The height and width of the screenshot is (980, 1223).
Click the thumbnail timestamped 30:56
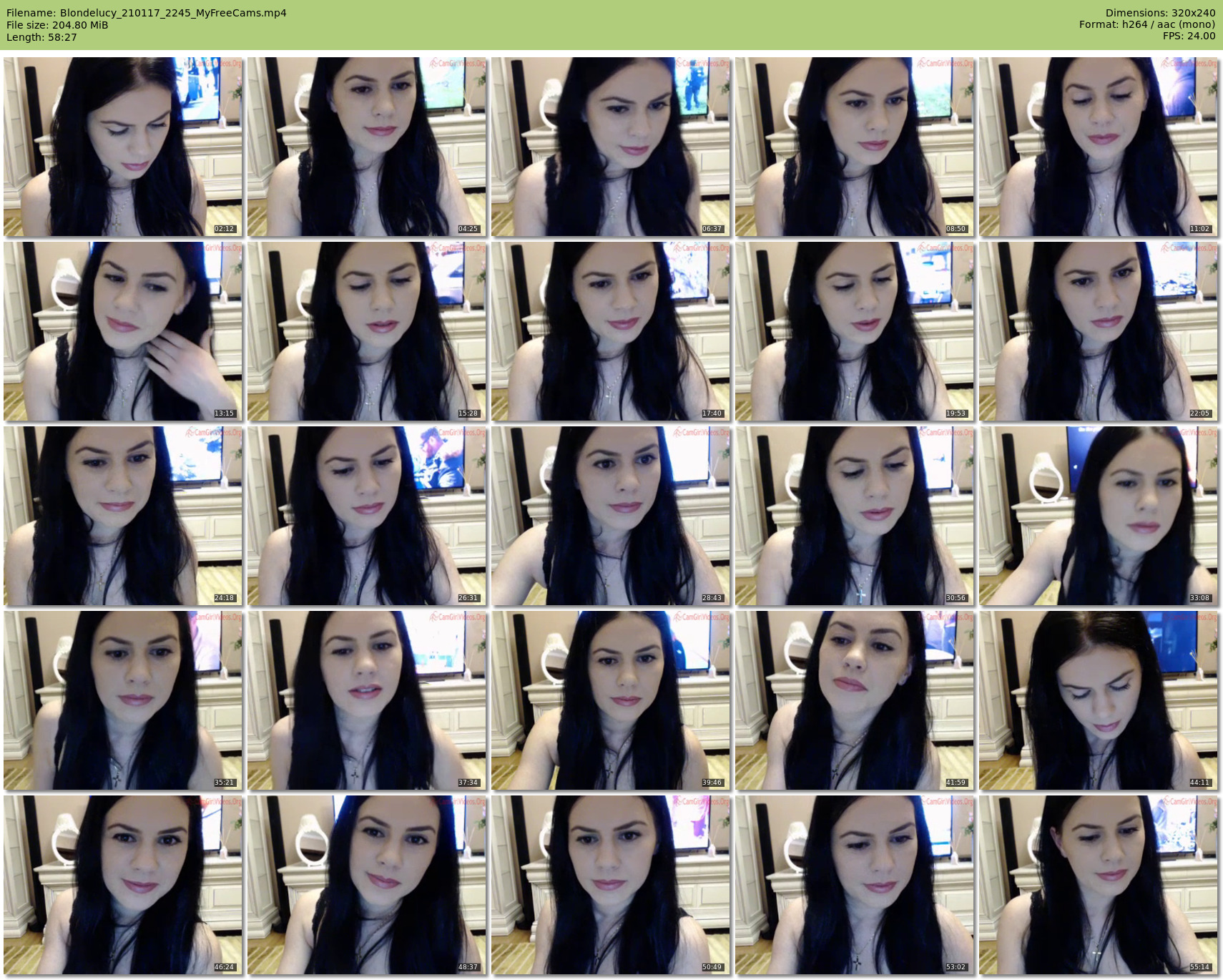[855, 516]
